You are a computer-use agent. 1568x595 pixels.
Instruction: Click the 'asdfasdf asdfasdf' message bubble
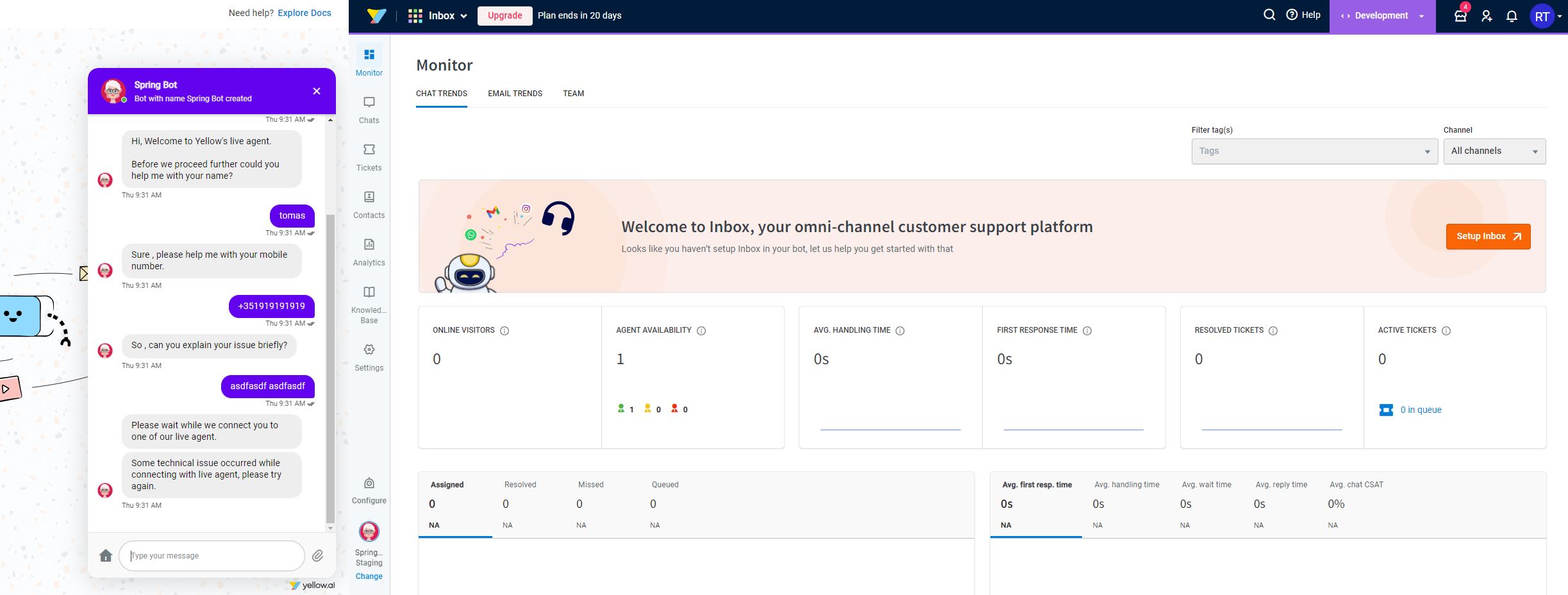[x=268, y=387]
